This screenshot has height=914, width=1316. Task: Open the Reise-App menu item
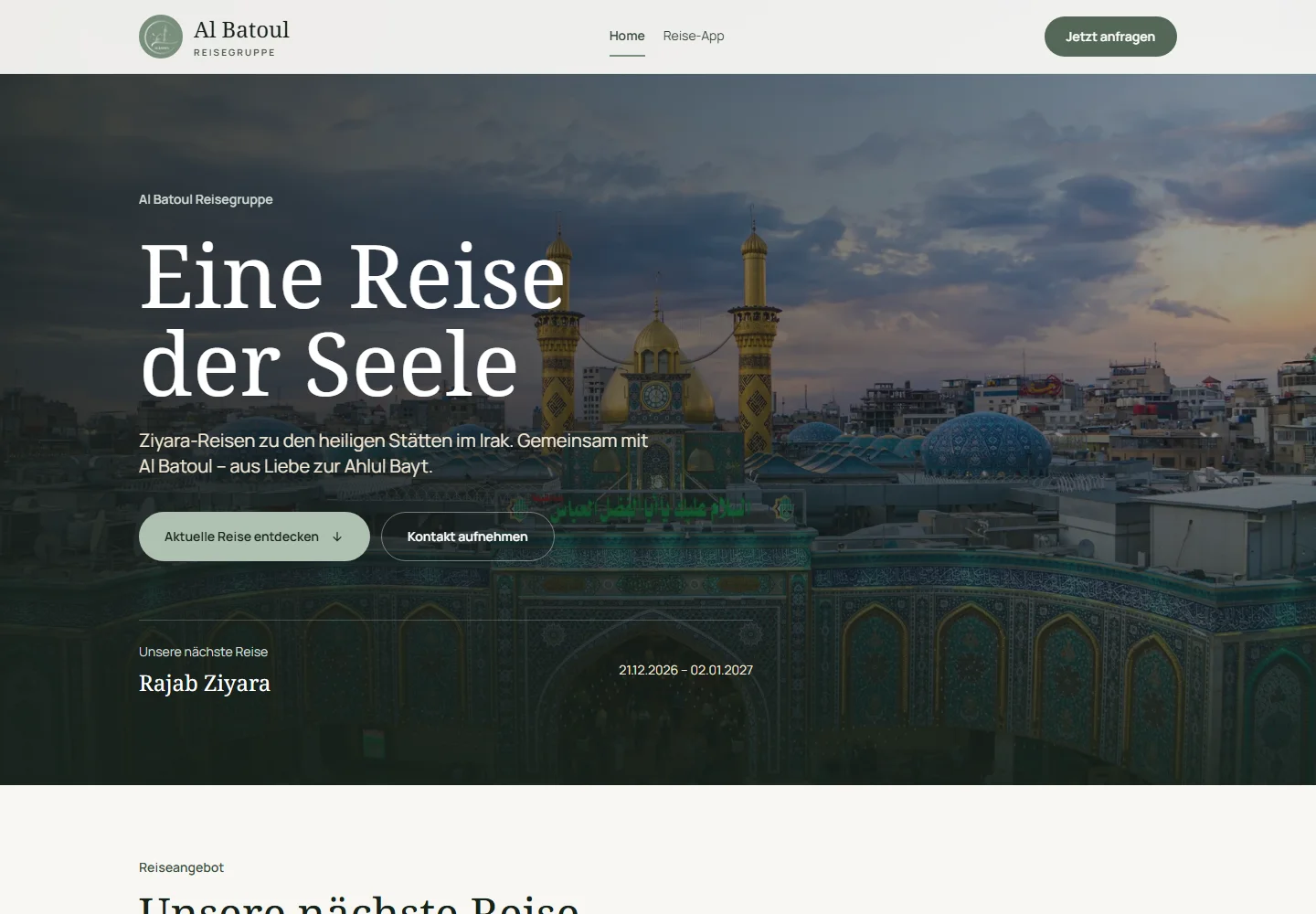point(694,36)
